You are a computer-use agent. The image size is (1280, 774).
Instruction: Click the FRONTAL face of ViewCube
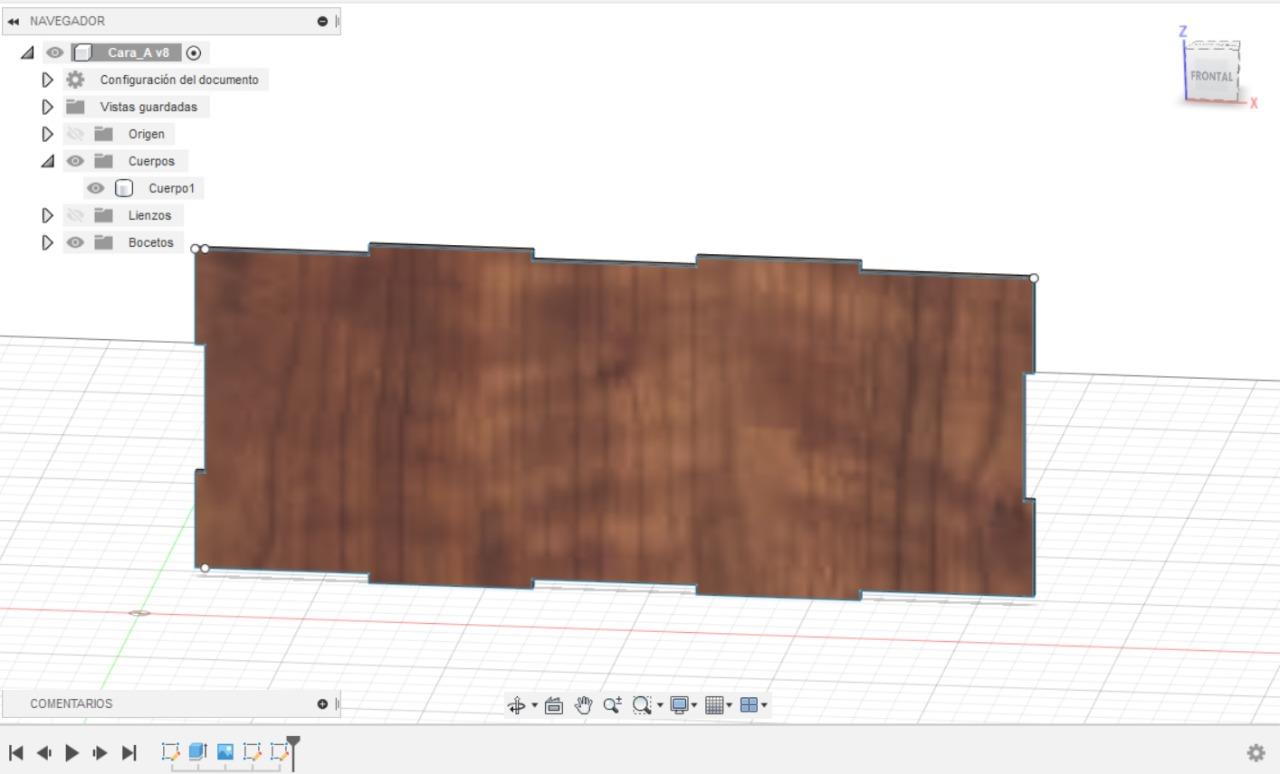tap(1212, 76)
